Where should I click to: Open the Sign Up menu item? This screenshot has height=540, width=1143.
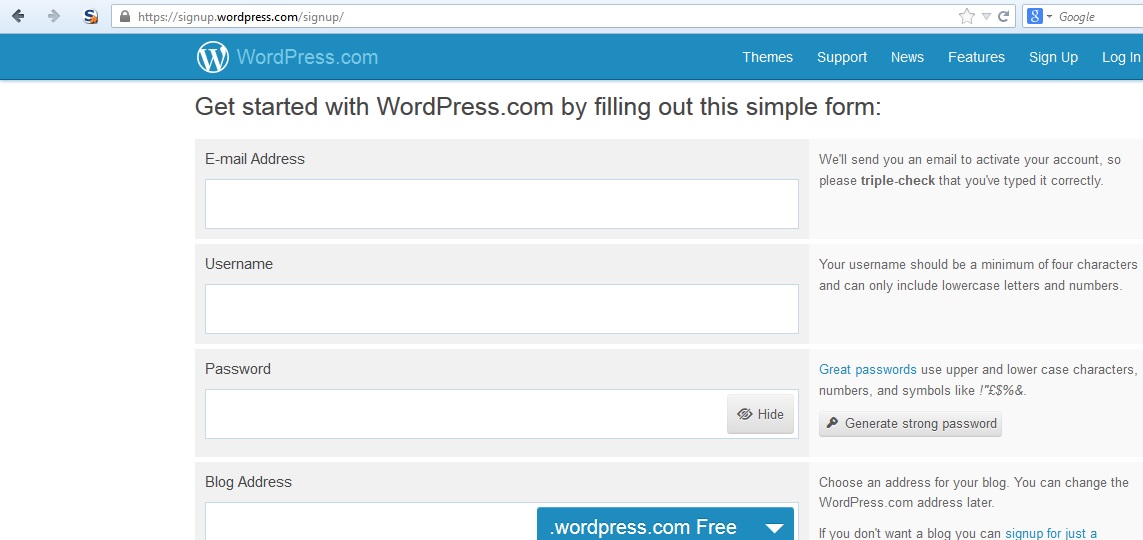coord(1053,57)
